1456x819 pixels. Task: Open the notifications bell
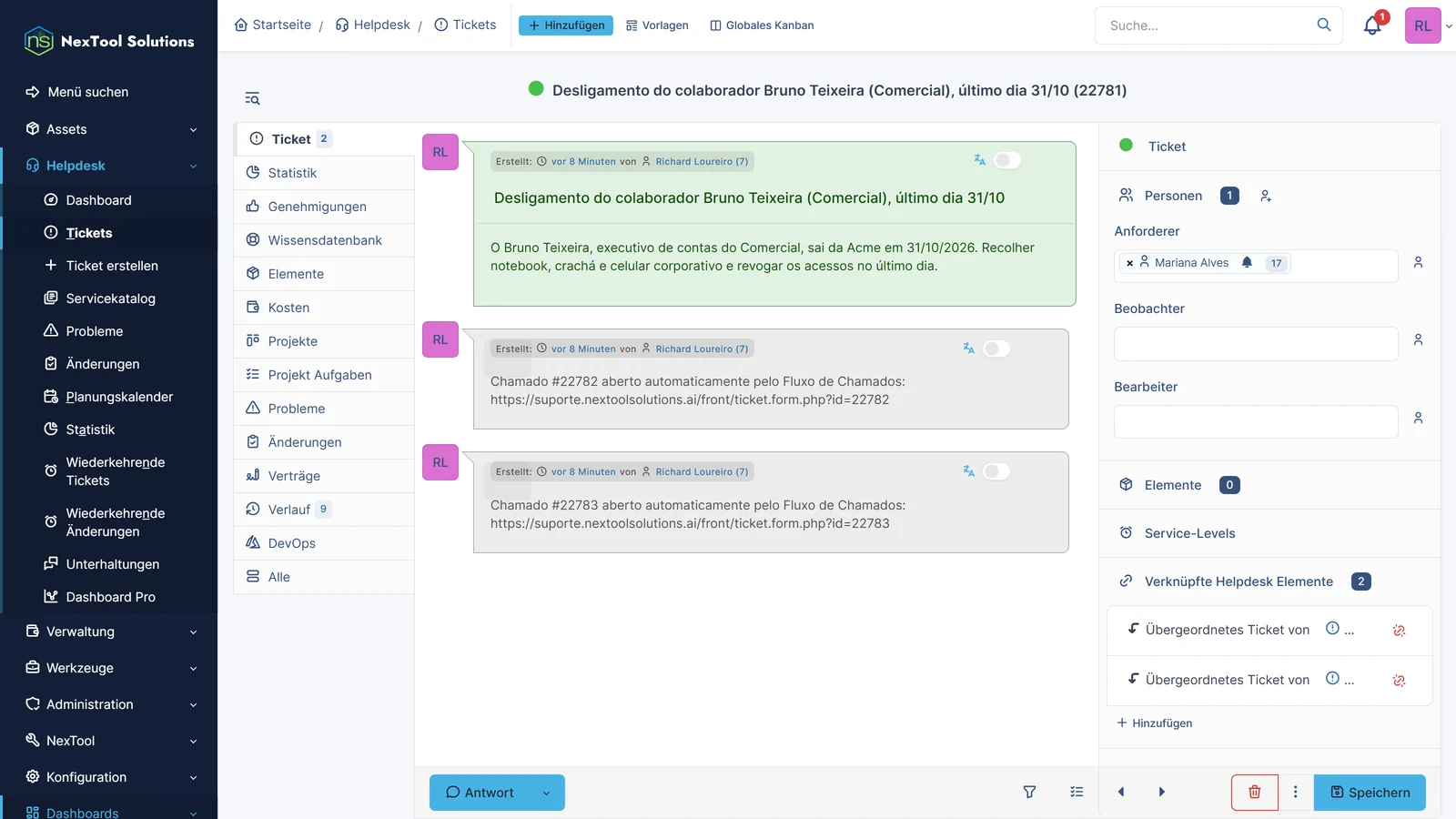click(1372, 25)
